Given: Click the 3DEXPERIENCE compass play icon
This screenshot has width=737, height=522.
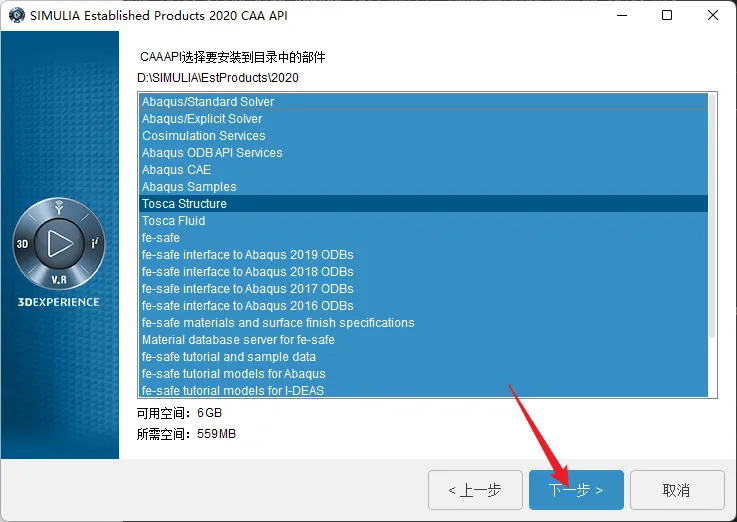Looking at the screenshot, I should [59, 244].
